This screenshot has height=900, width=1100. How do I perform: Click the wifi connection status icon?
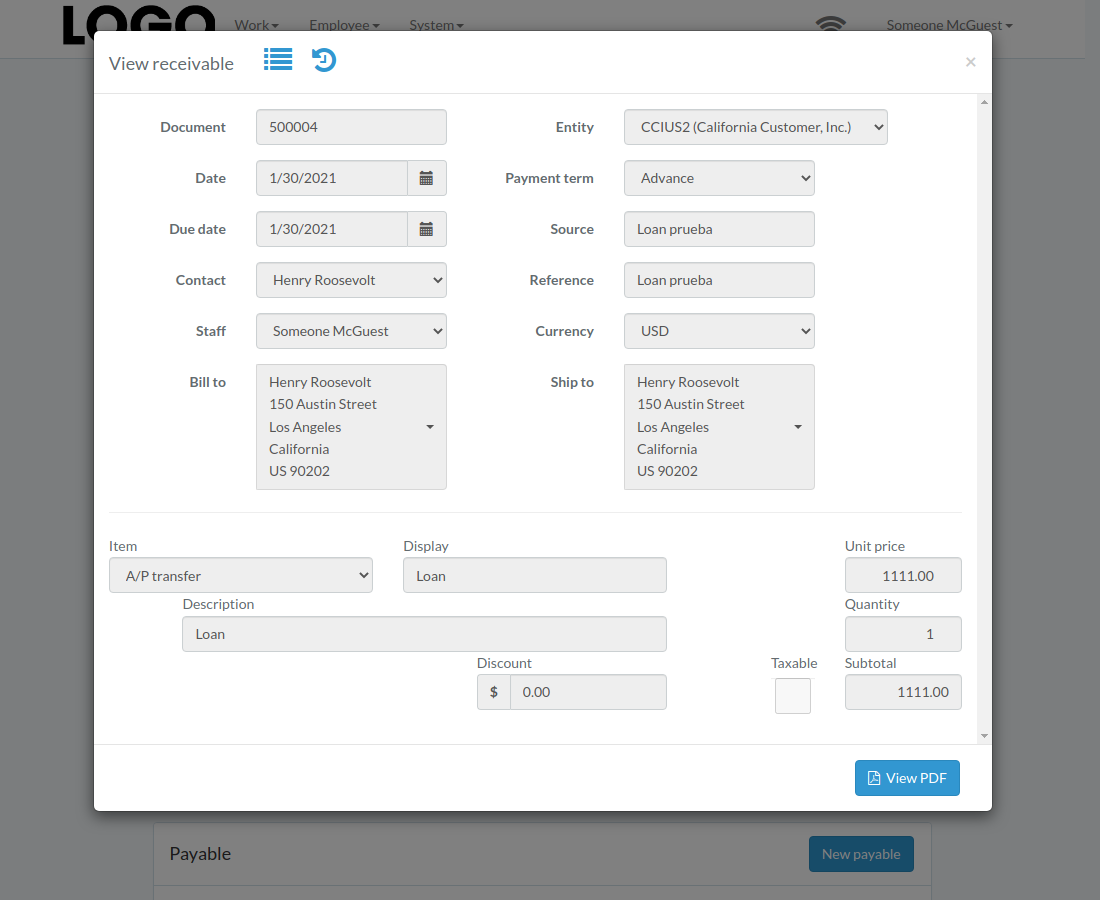(x=831, y=24)
